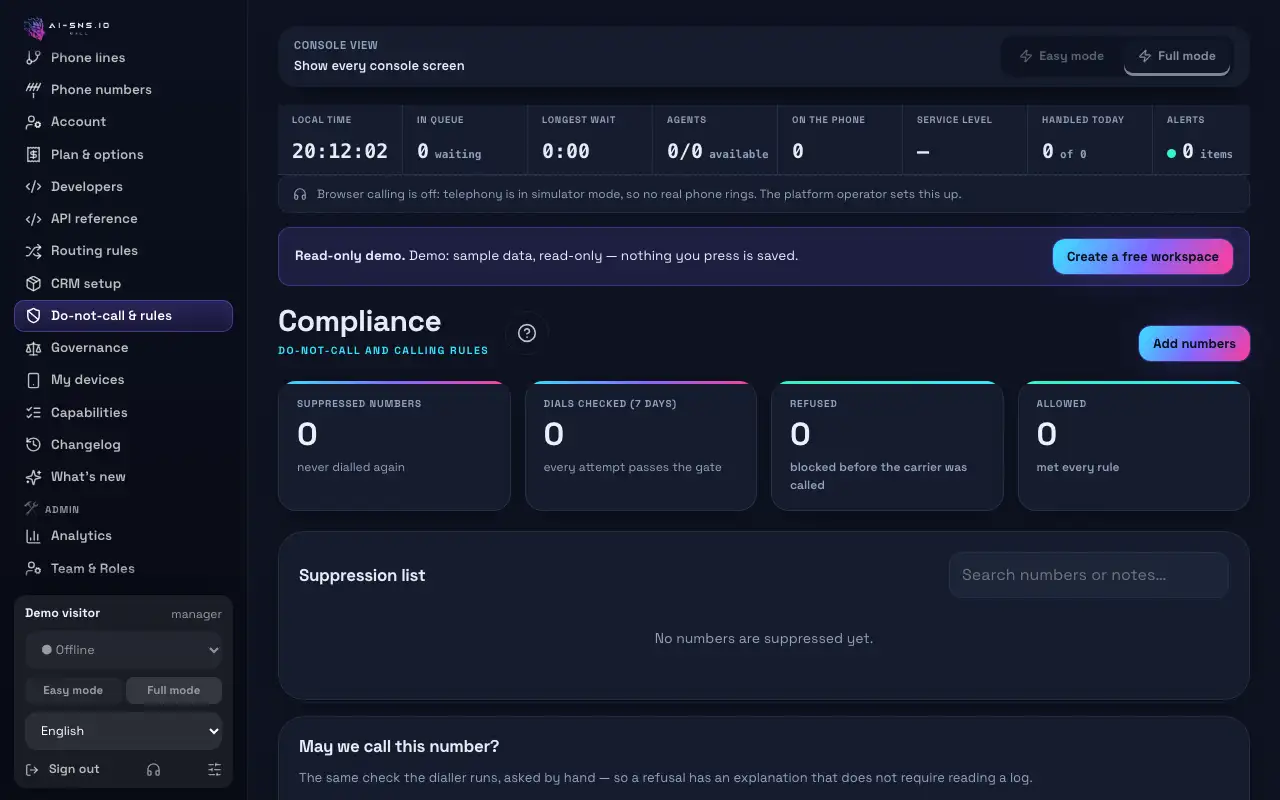Focus the Search numbers or notes field
Image resolution: width=1280 pixels, height=800 pixels.
(1088, 575)
